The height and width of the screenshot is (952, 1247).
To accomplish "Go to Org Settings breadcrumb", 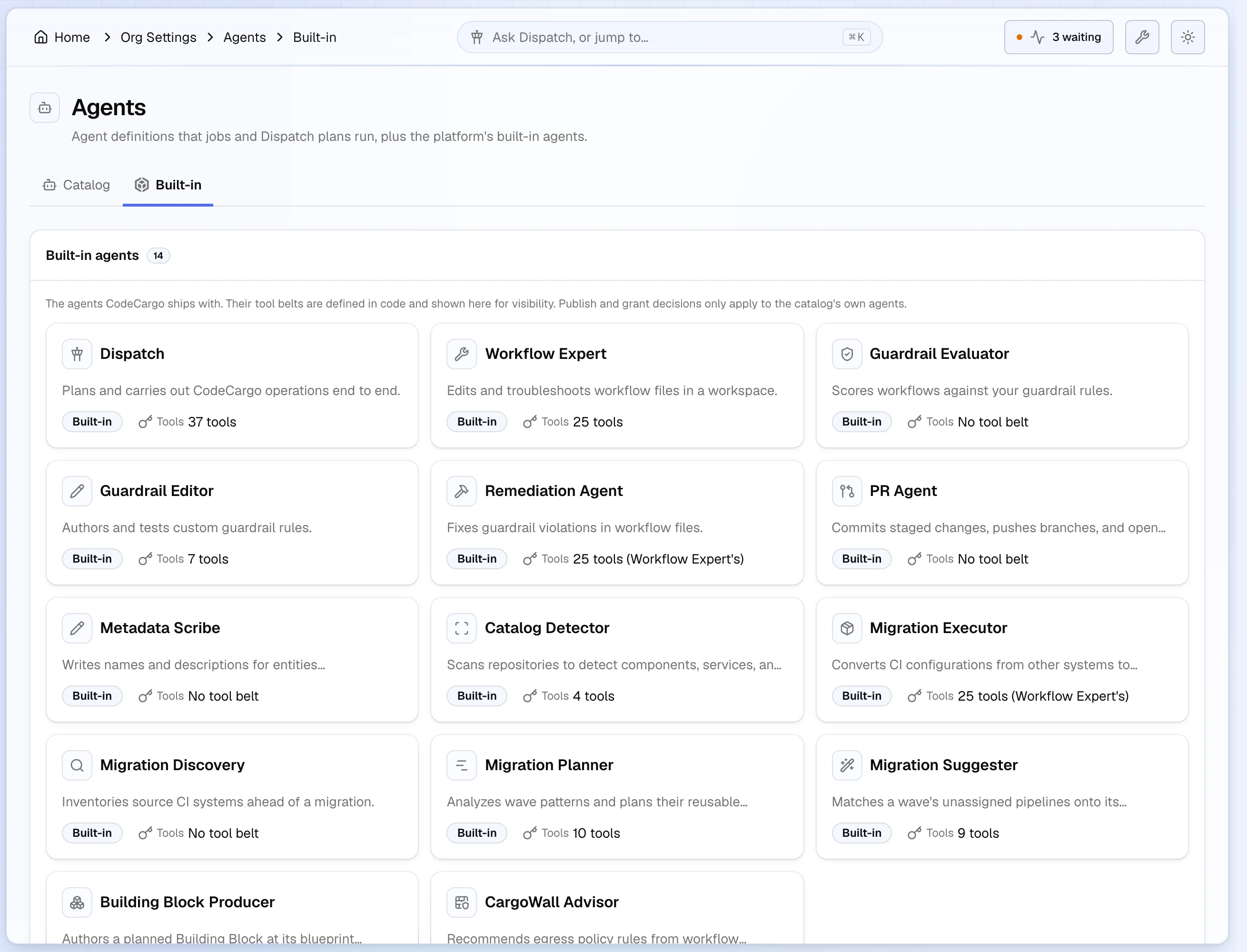I will pos(158,38).
